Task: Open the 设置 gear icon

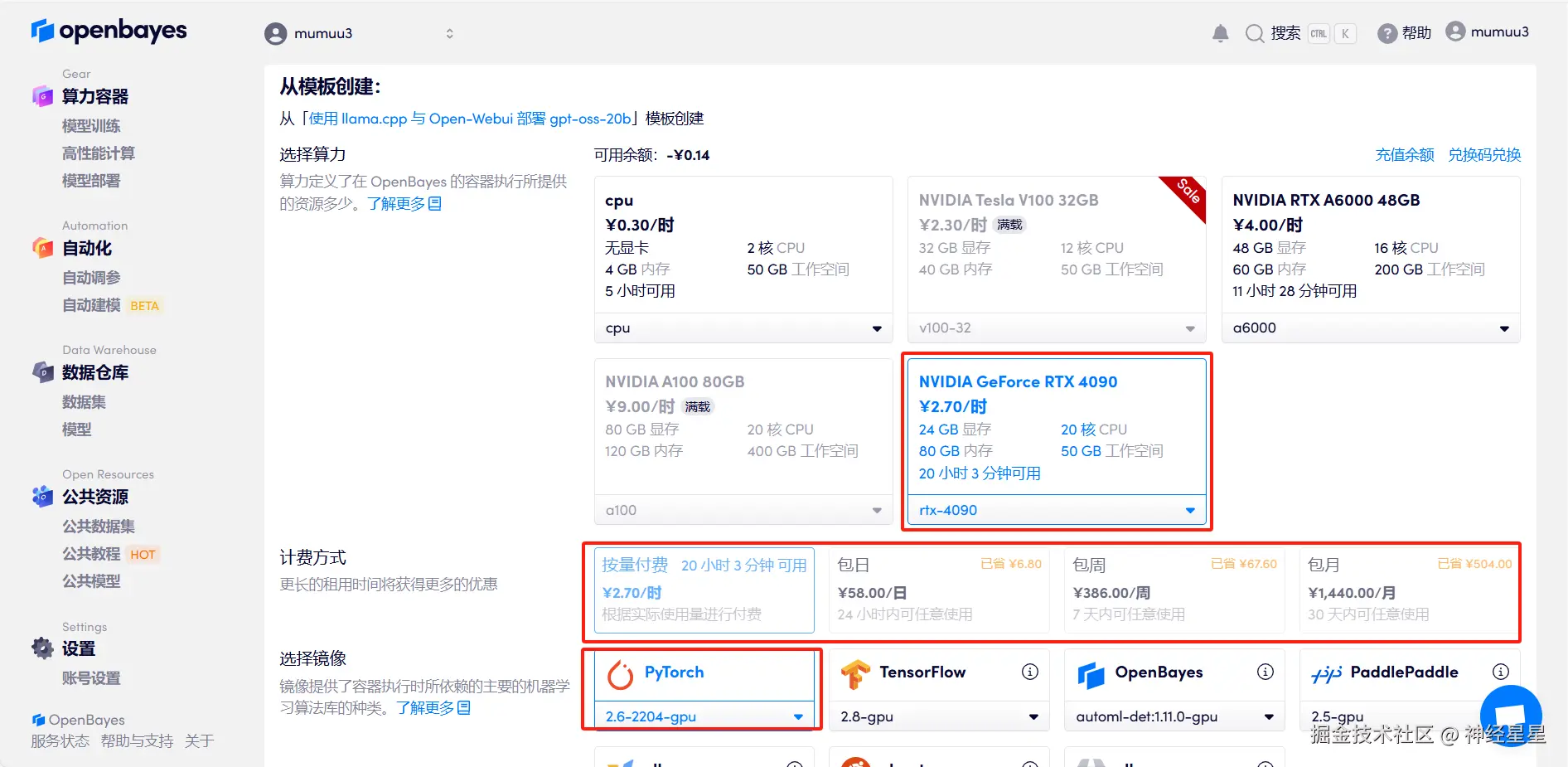Action: (42, 648)
